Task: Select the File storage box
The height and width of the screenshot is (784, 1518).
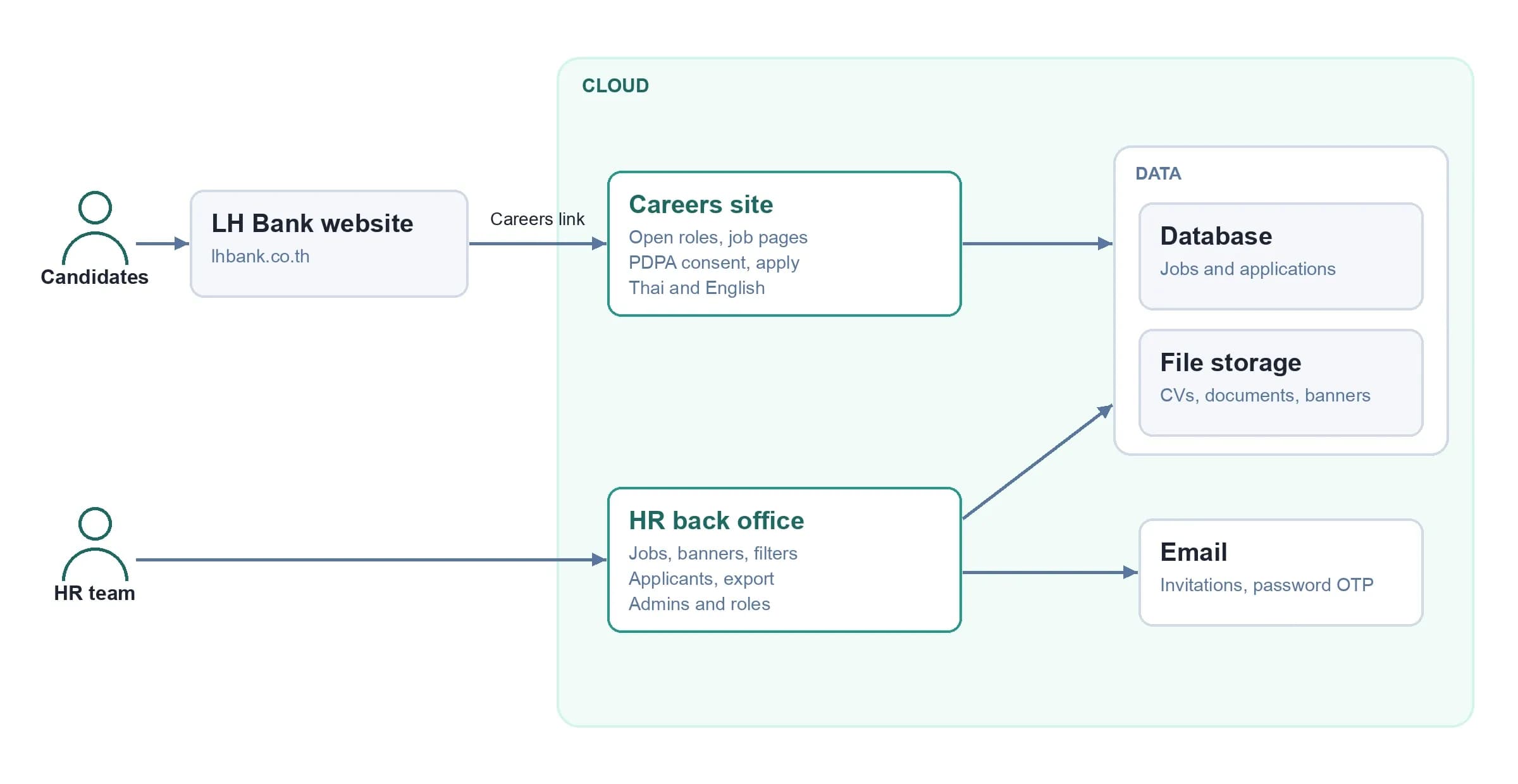Action: (1281, 383)
